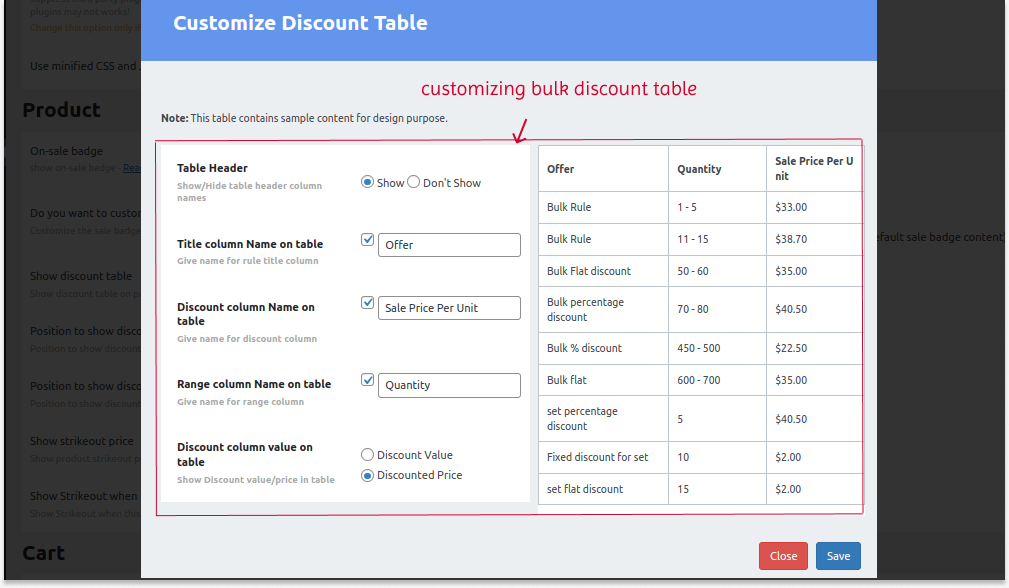
Task: Uncheck the Discount column name checkbox
Action: pyautogui.click(x=367, y=302)
